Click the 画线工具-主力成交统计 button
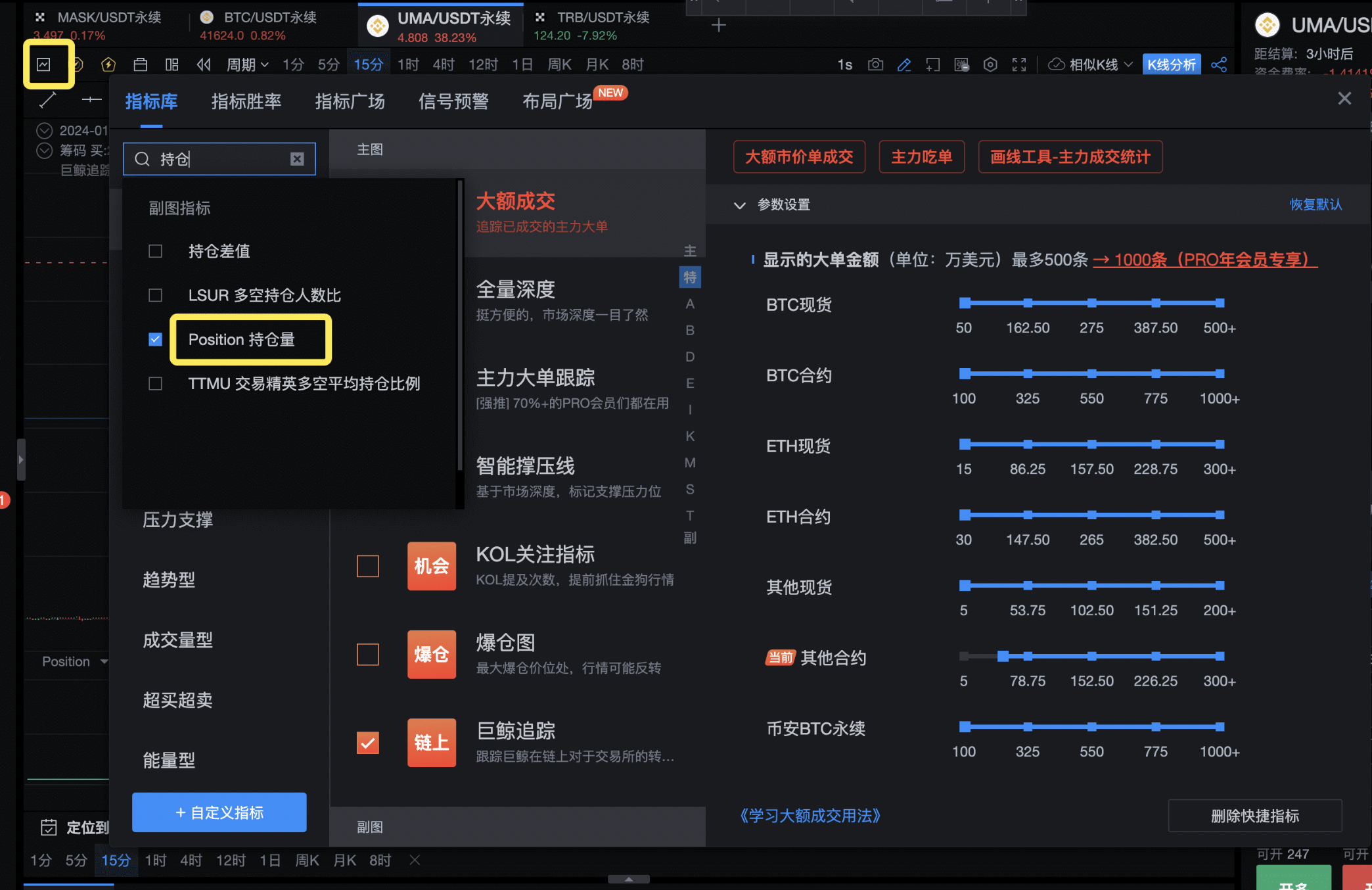The image size is (1372, 890). coord(1070,157)
